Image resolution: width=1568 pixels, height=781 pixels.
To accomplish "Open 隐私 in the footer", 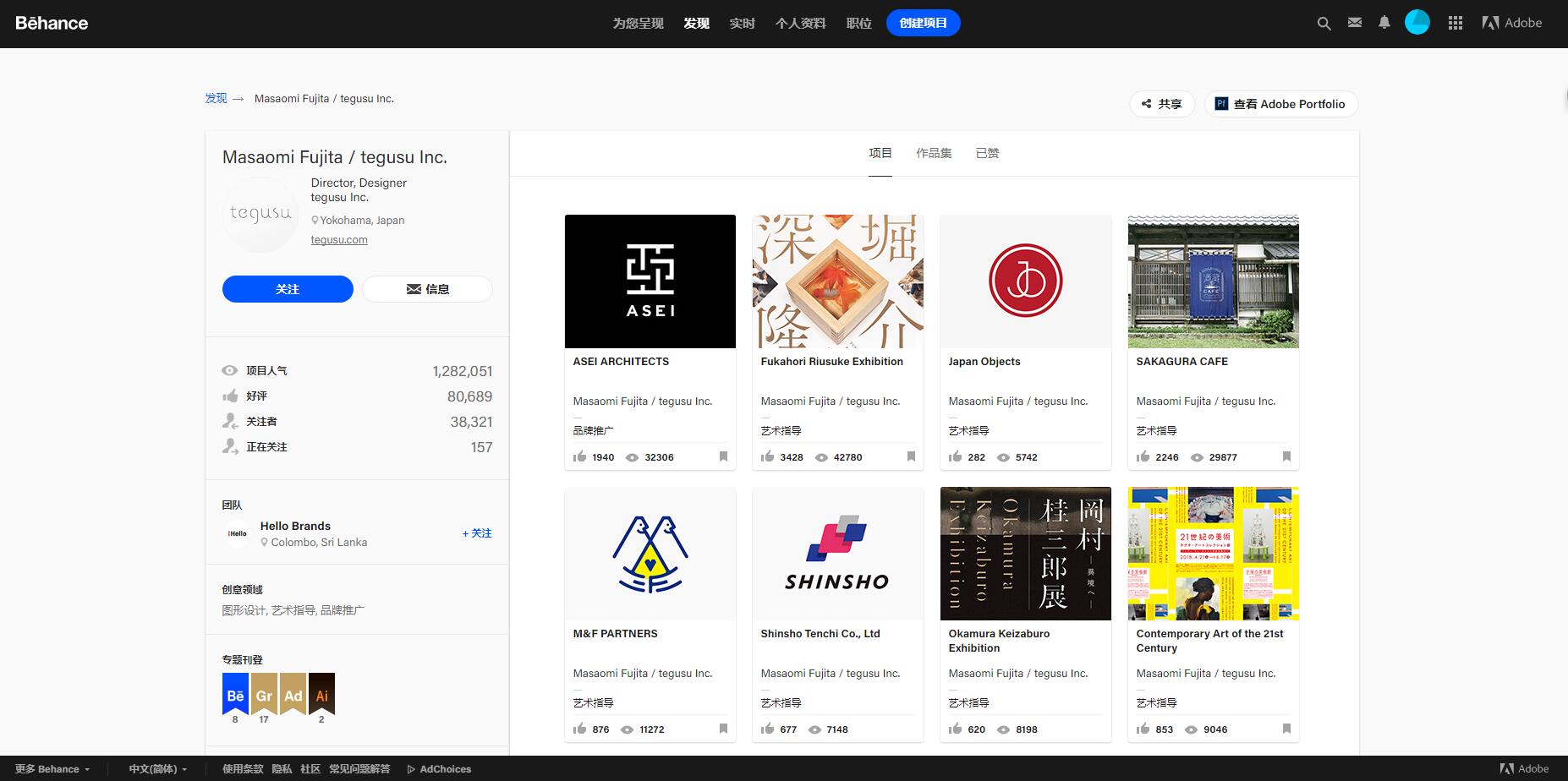I will click(282, 769).
